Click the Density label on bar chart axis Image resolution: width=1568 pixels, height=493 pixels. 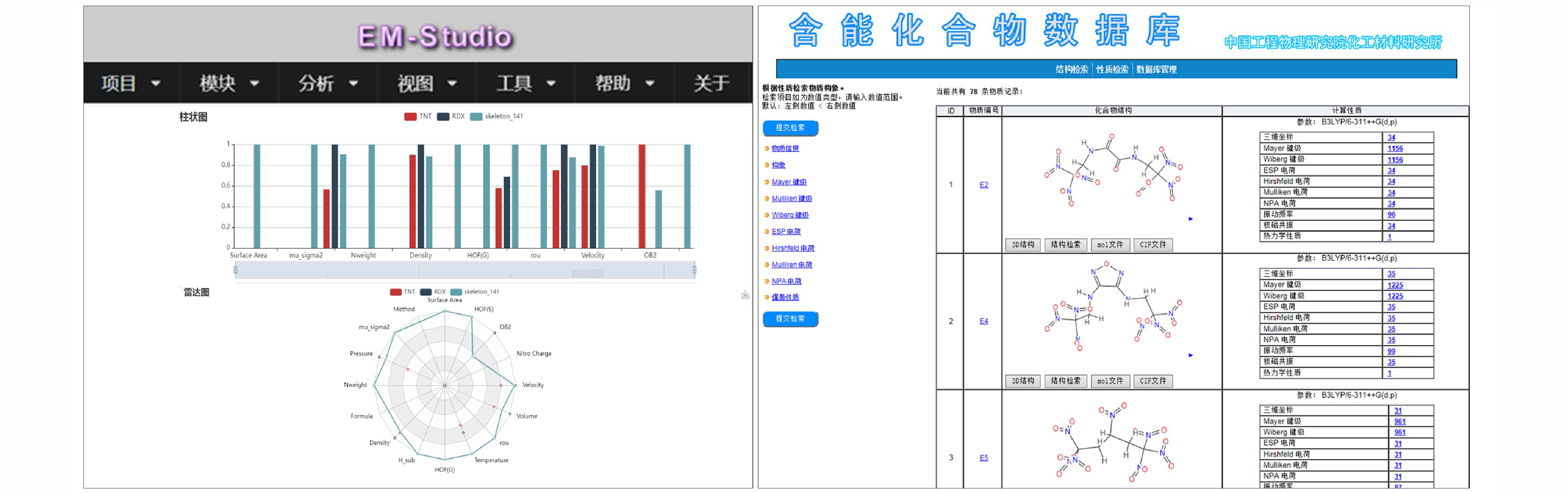click(421, 255)
